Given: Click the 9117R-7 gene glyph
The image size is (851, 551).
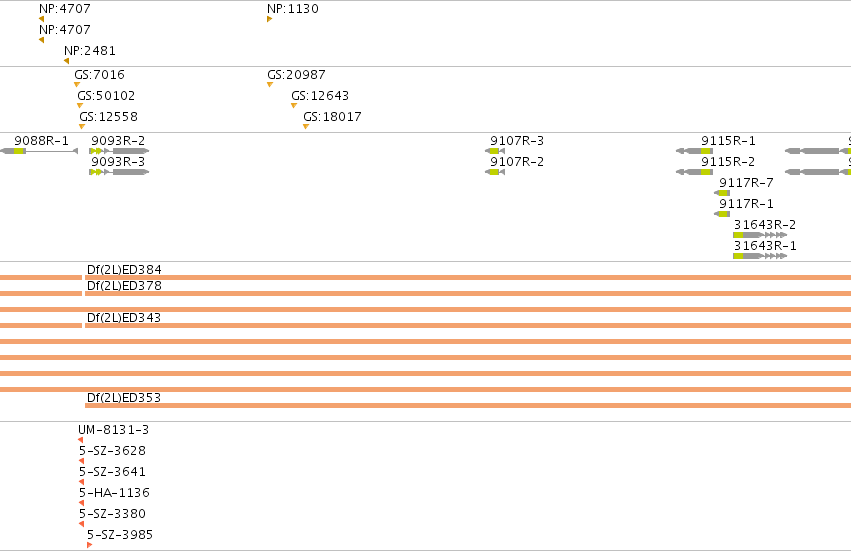Looking at the screenshot, I should coord(722,193).
